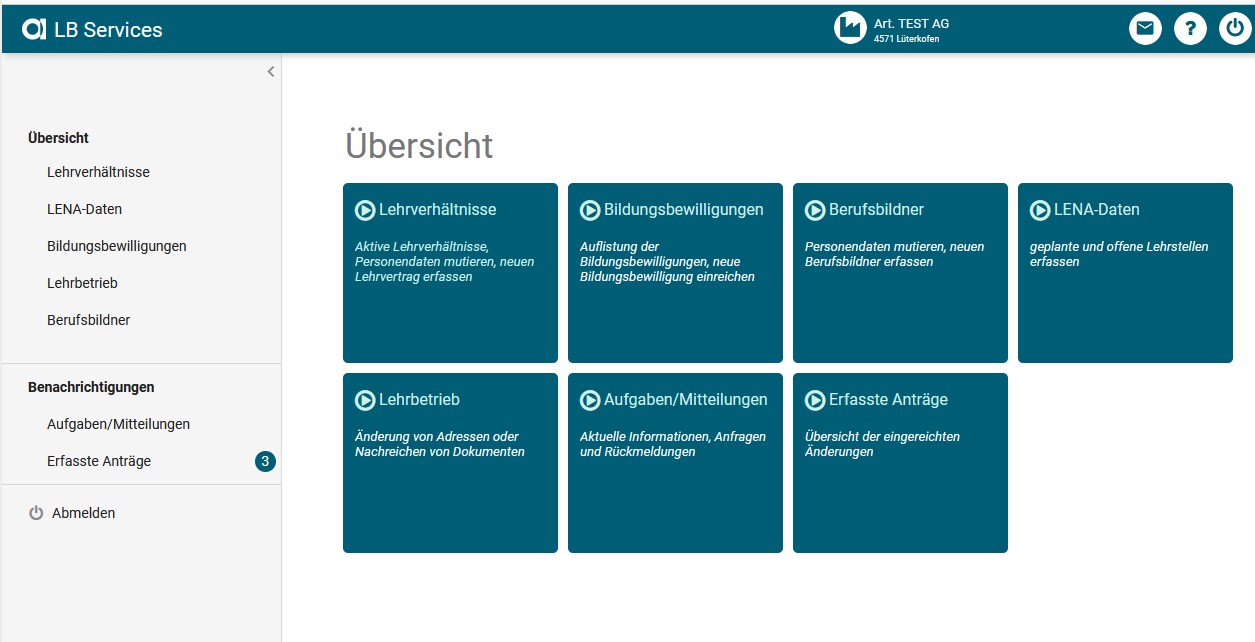This screenshot has height=642, width=1255.
Task: Open the Erfasste Anträge tile
Action: [x=899, y=462]
